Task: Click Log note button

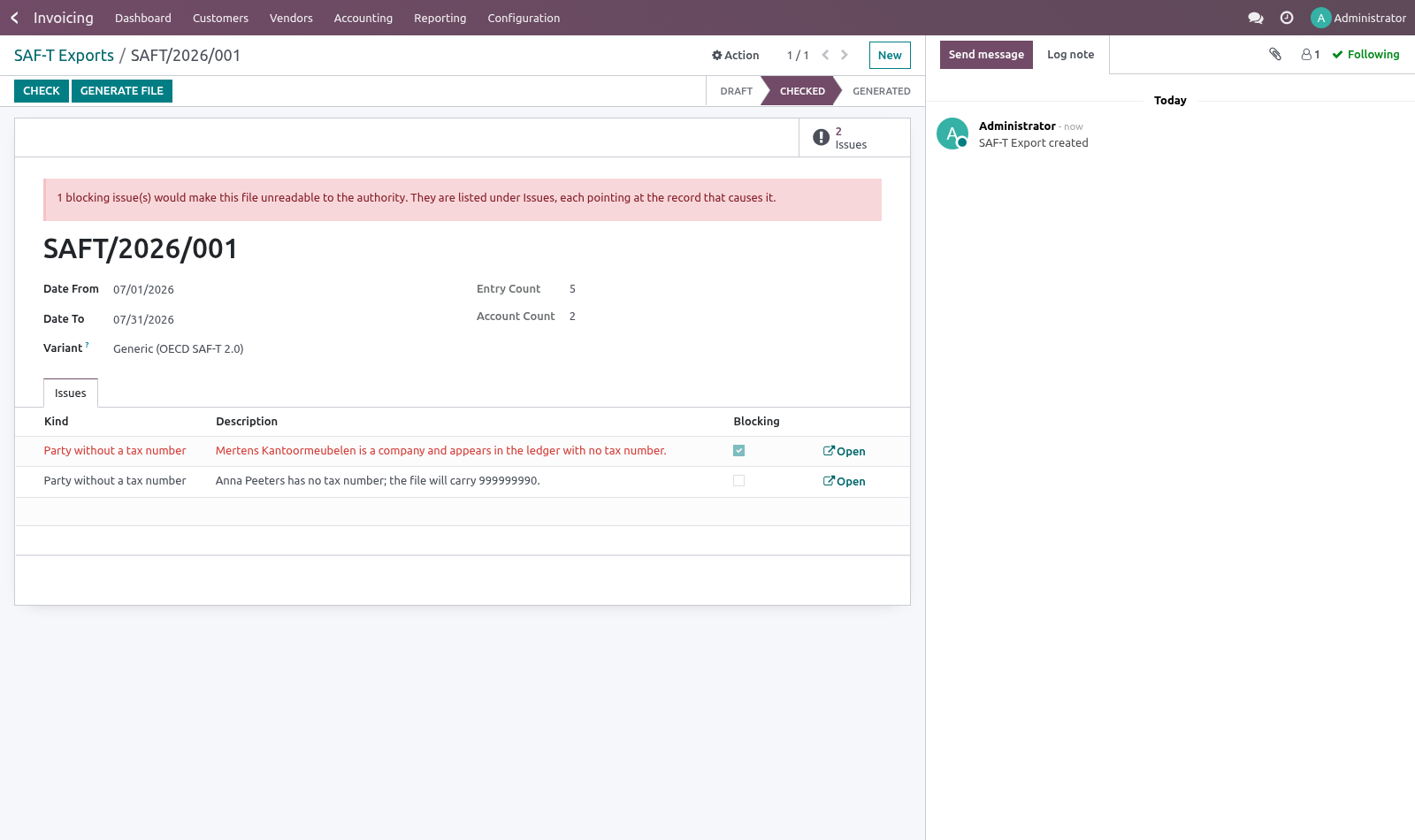Action: (x=1070, y=54)
